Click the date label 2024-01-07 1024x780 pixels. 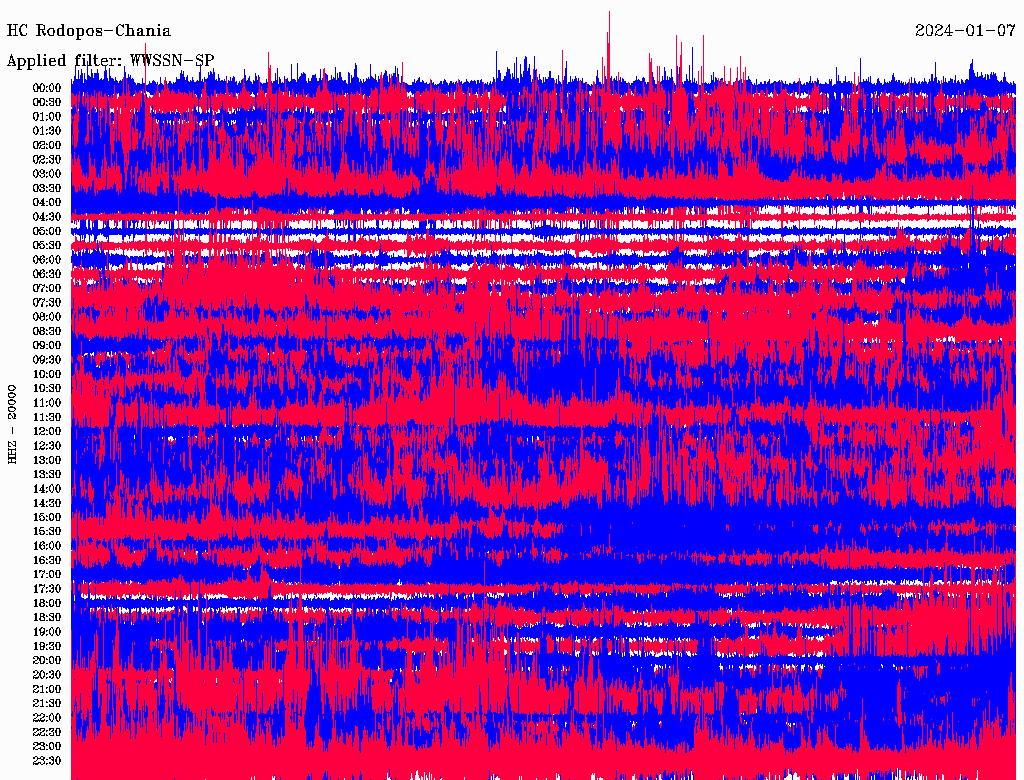[965, 31]
